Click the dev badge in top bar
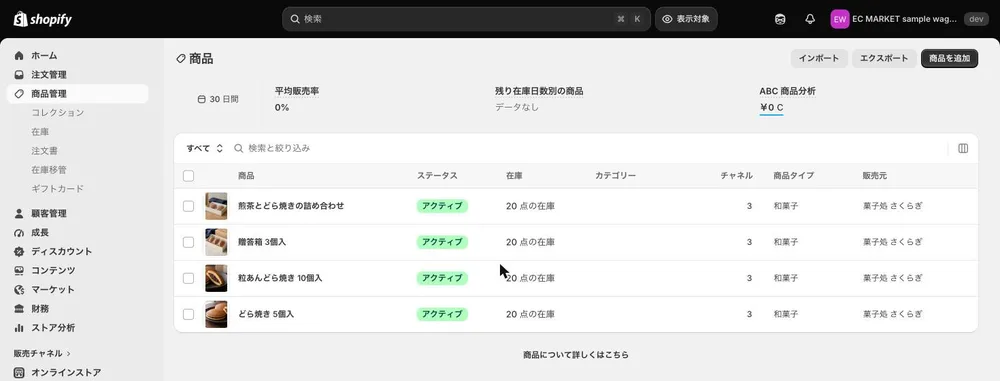The image size is (1000, 381). (x=976, y=19)
